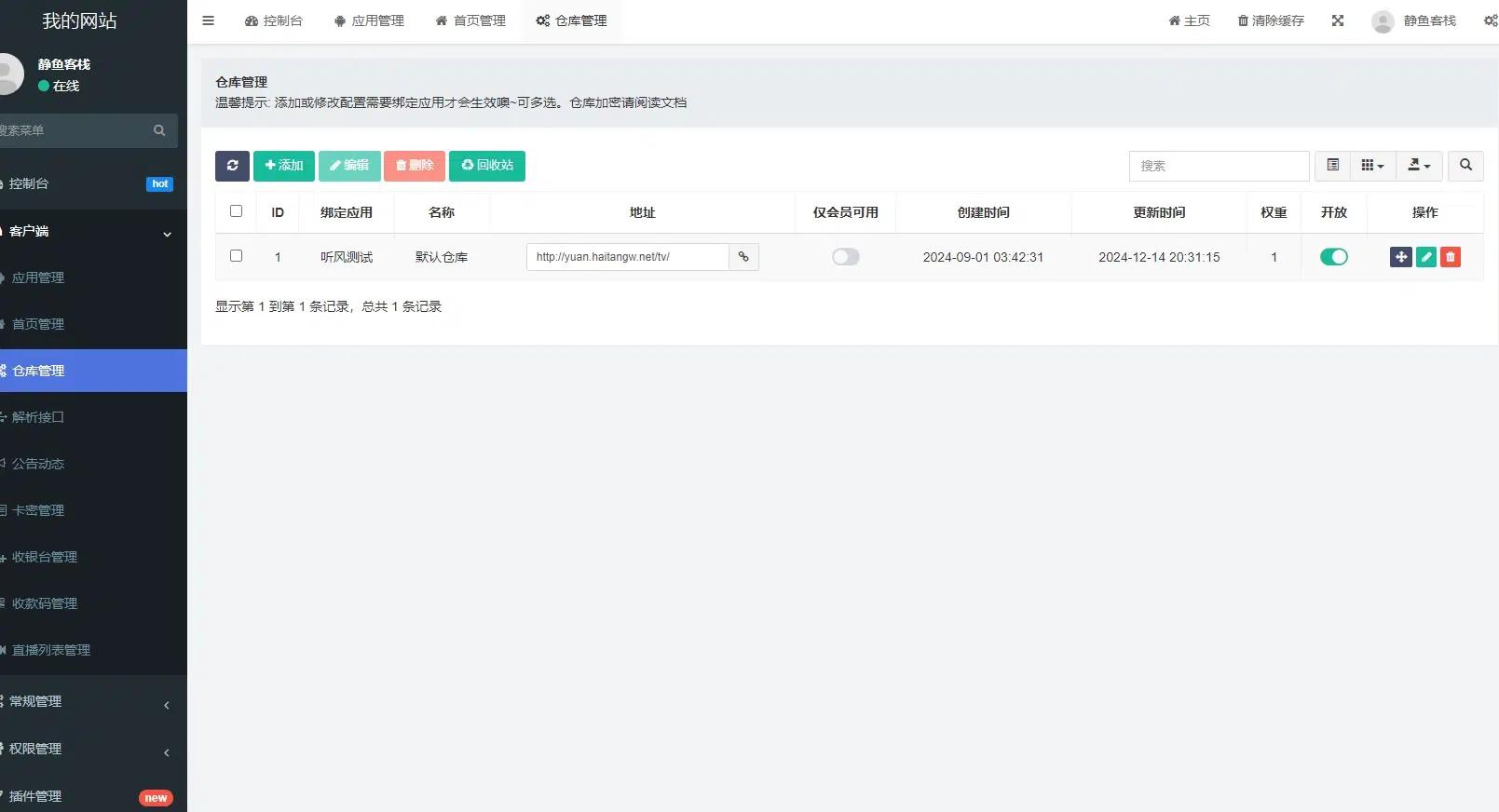Click the green edit pencil icon in the row
Viewport: 1499px width, 812px height.
point(1426,257)
